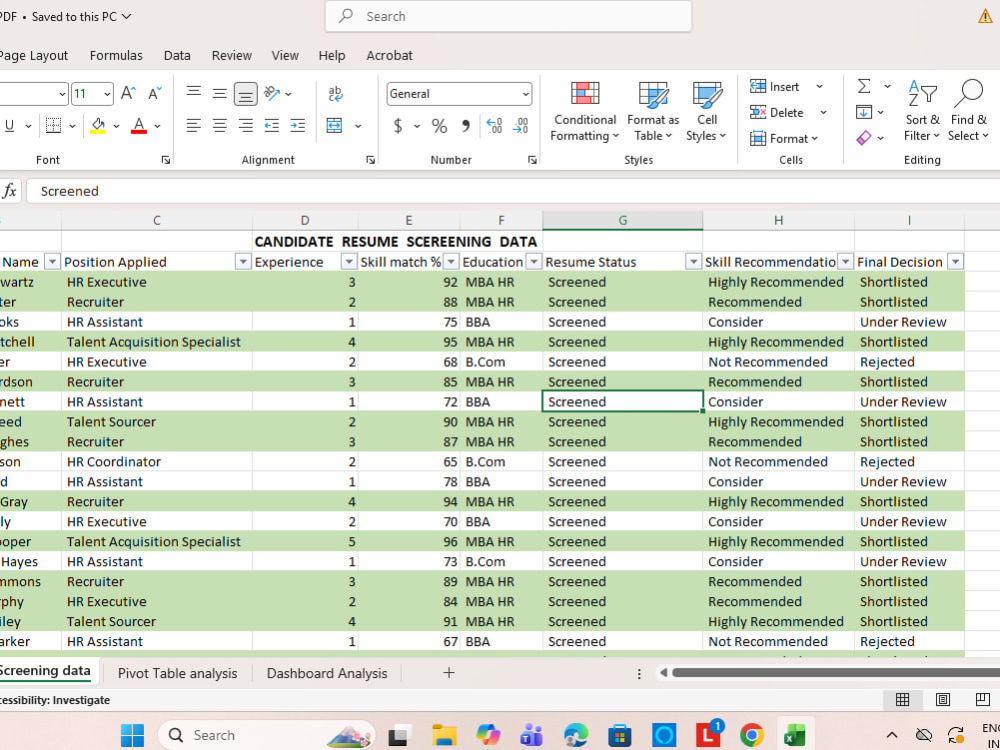Screen dimensions: 1000x750
Task: Increase font size with the larger A icon
Action: tap(128, 94)
